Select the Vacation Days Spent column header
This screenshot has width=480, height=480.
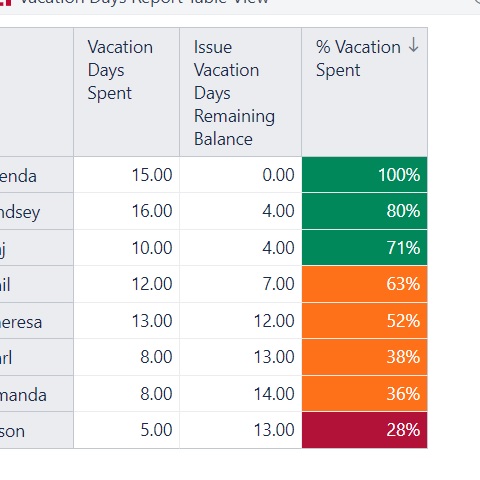coord(127,92)
